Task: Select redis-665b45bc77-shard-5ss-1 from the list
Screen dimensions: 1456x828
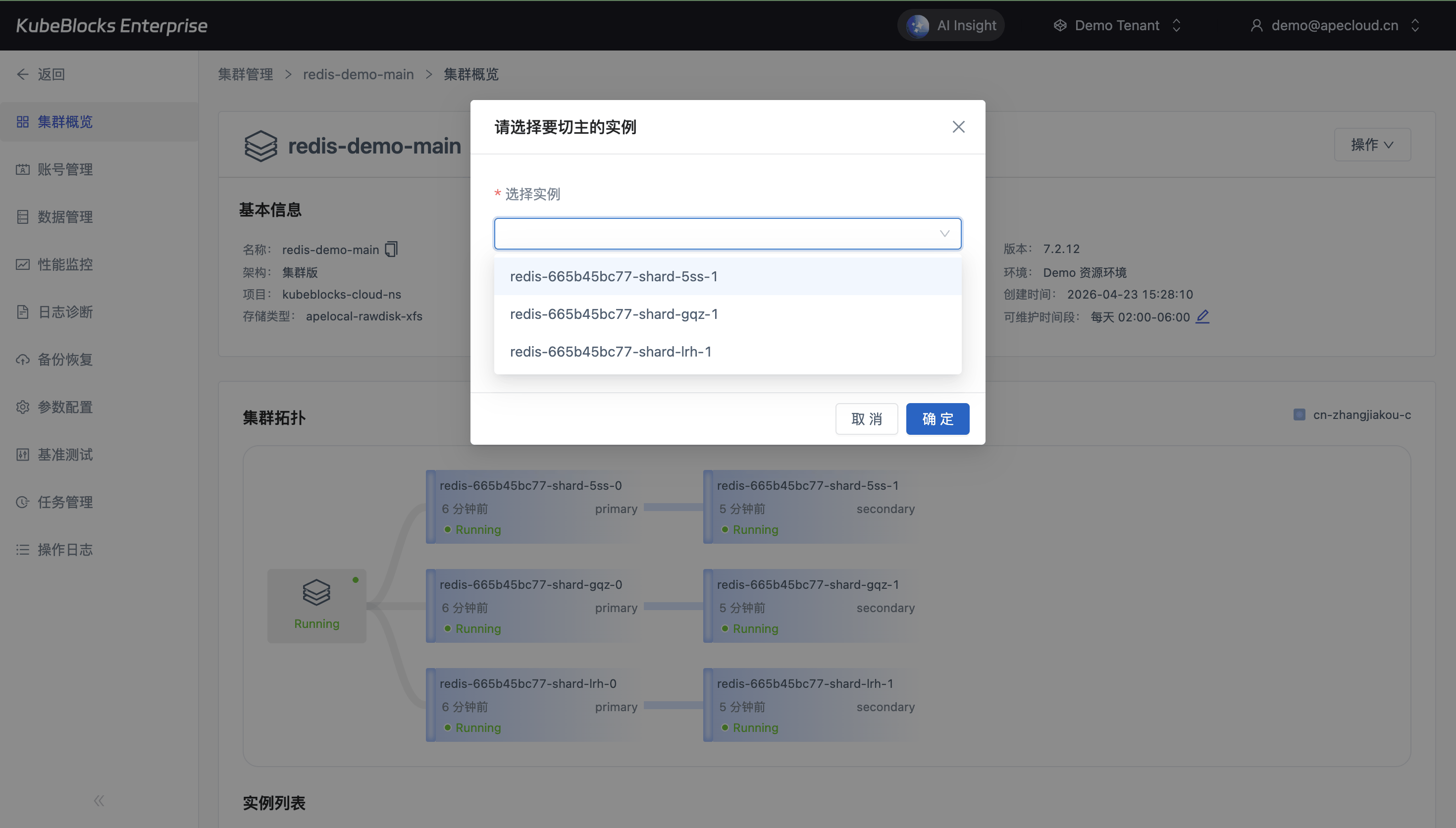Action: click(x=614, y=276)
